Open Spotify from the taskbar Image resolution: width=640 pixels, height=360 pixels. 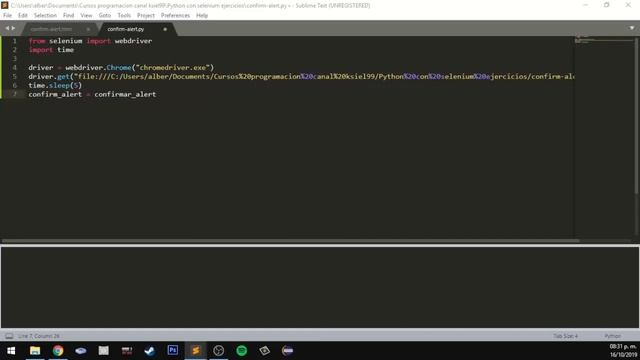pyautogui.click(x=242, y=351)
